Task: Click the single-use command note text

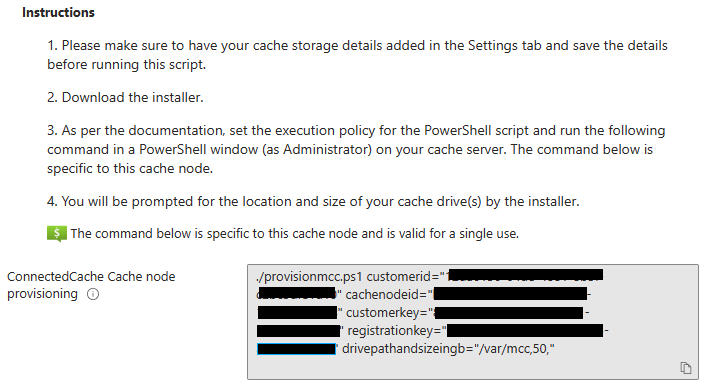Action: click(x=295, y=234)
